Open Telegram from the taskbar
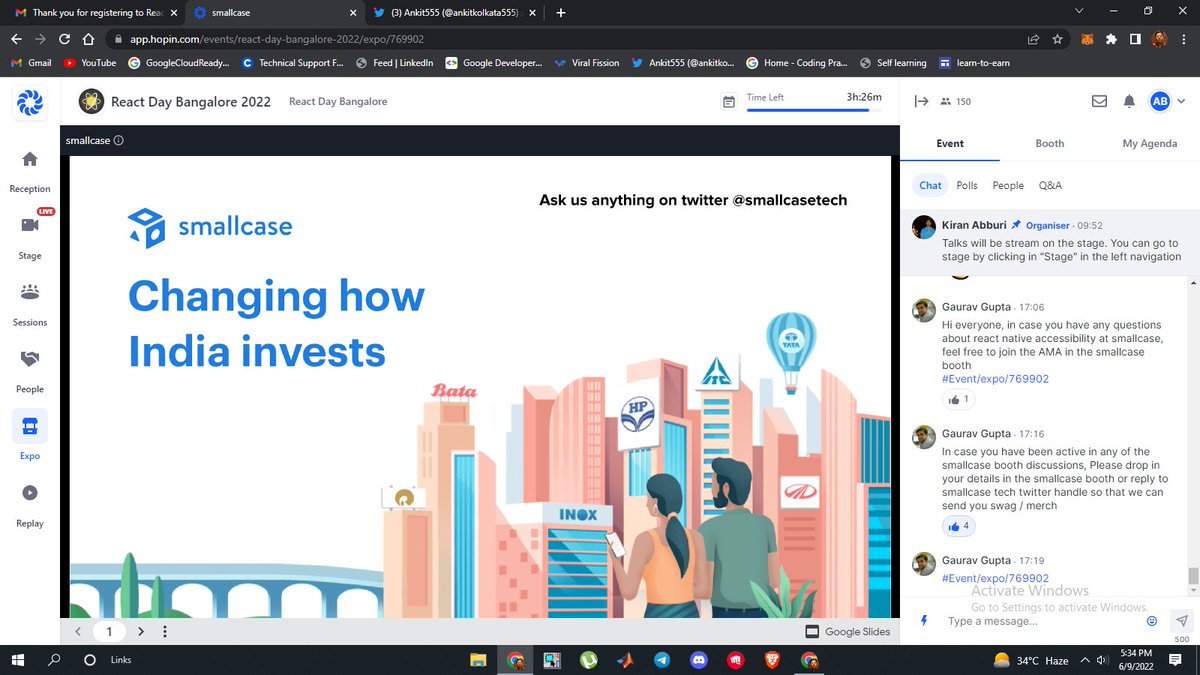 [x=661, y=660]
